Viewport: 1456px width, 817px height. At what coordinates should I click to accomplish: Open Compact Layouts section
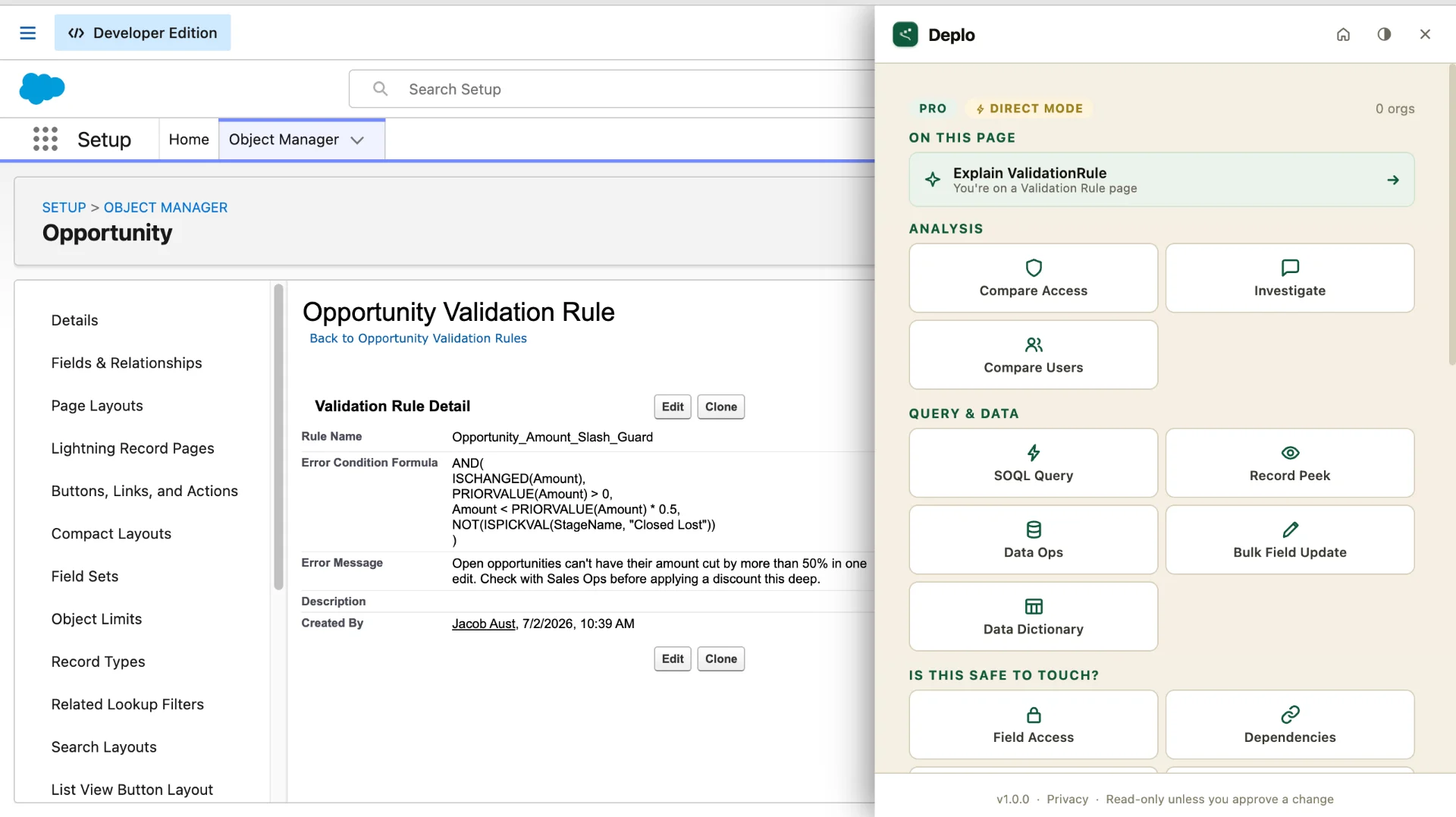coord(111,533)
